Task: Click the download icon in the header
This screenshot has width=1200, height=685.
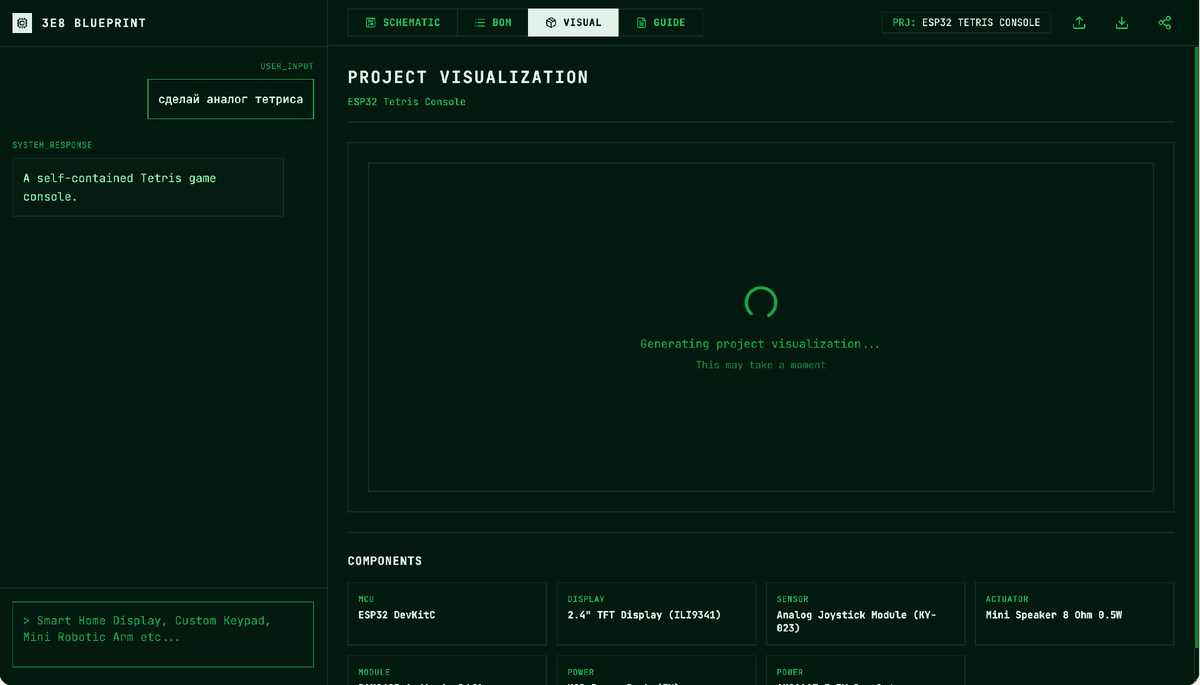Action: tap(1122, 23)
